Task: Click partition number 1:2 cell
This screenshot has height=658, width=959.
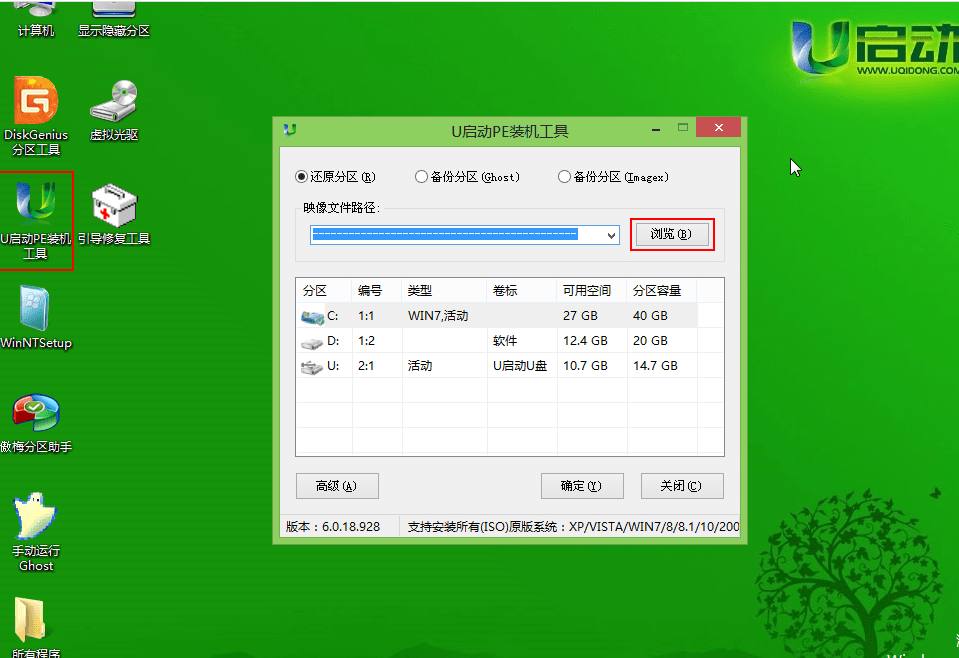Action: click(366, 341)
